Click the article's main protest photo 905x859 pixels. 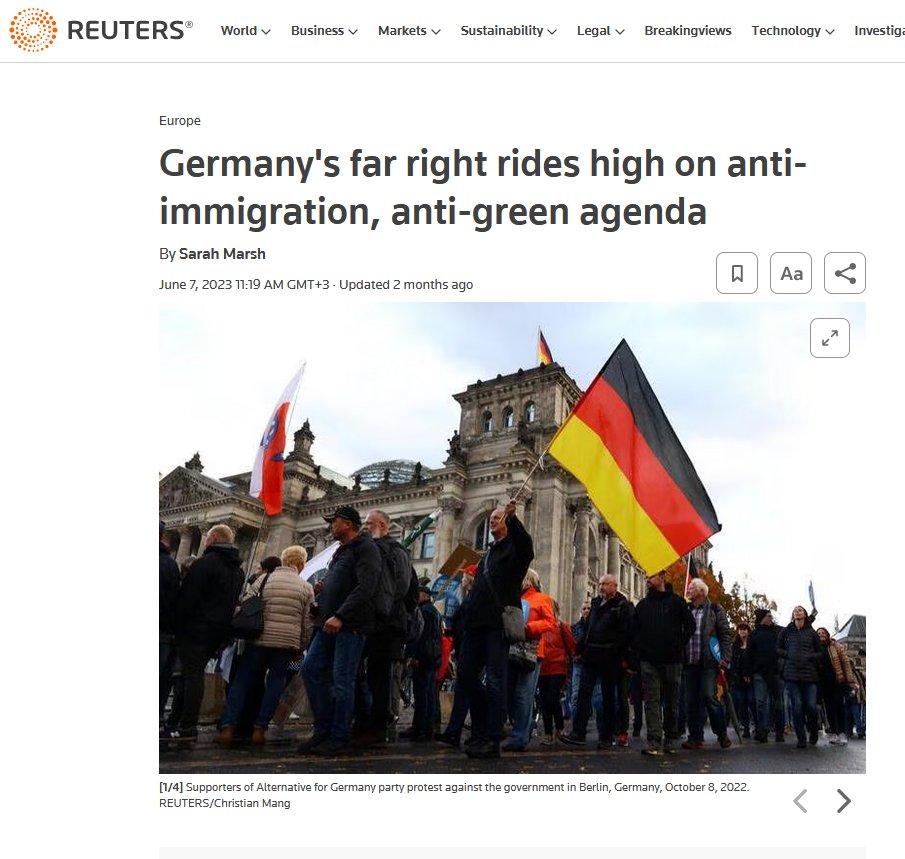click(x=512, y=537)
